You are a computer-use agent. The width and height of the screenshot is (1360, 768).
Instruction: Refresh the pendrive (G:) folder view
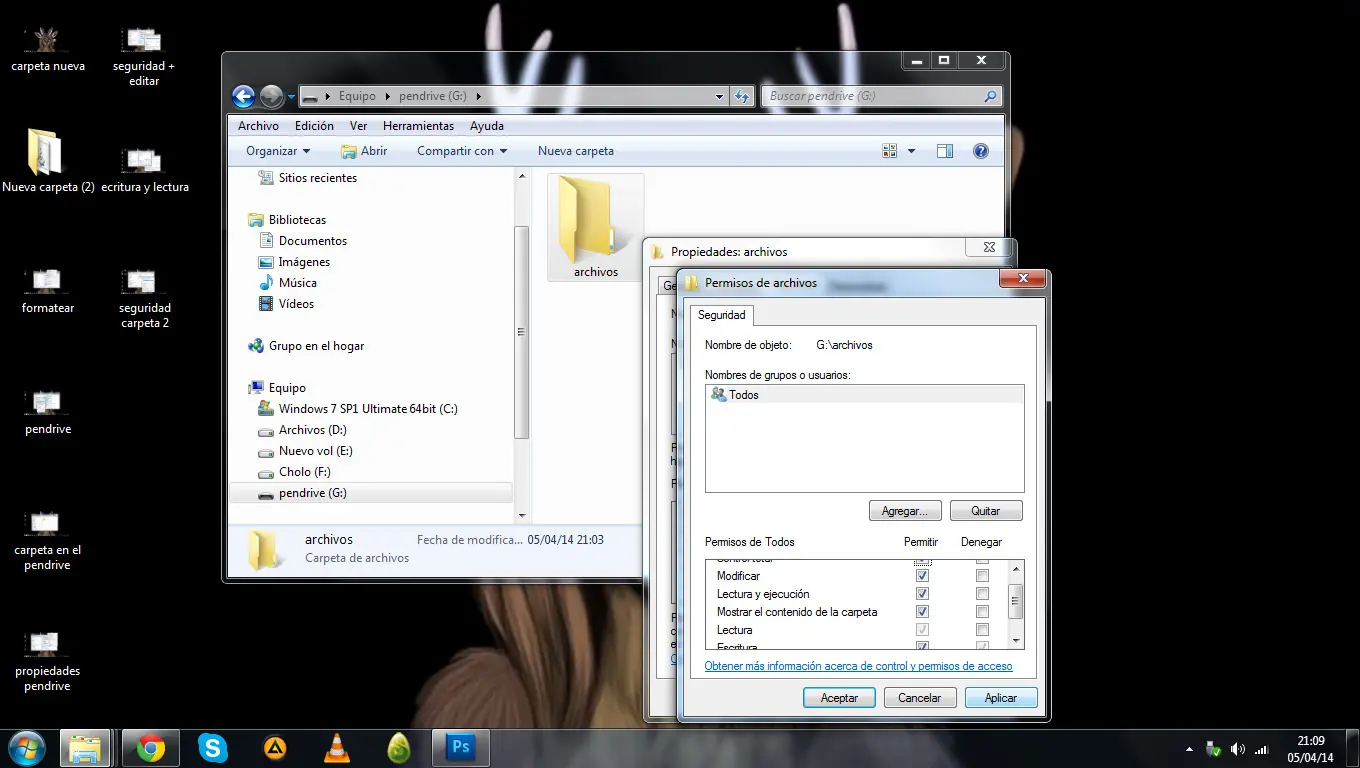click(742, 96)
